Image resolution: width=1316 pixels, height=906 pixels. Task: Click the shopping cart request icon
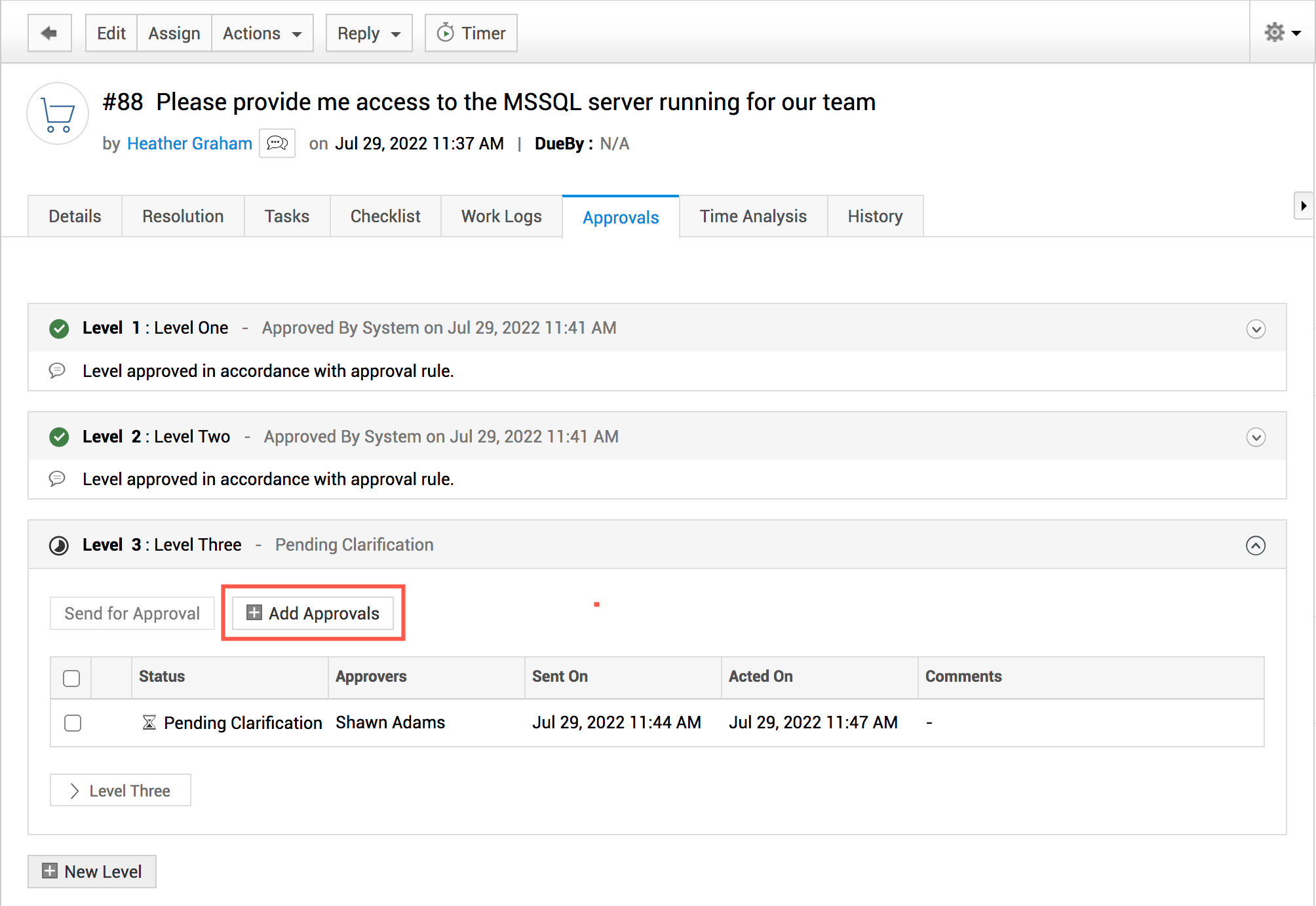click(58, 114)
